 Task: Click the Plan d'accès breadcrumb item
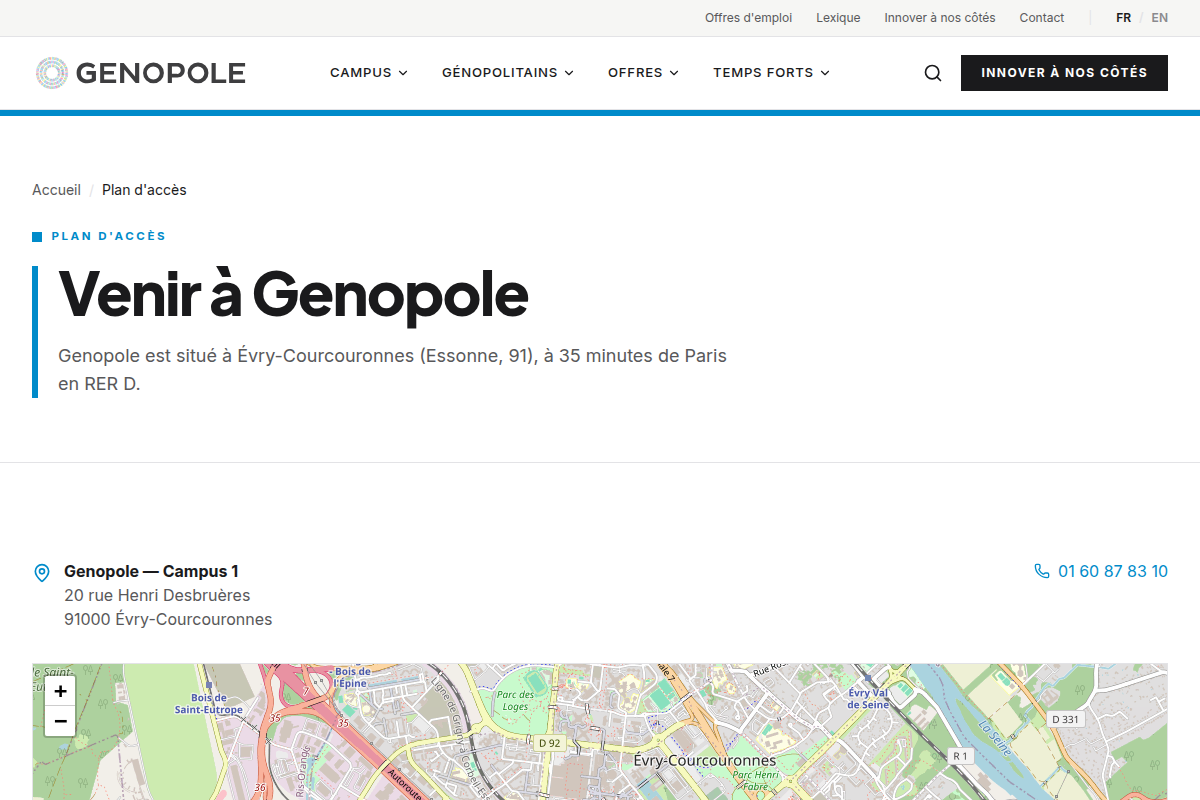pyautogui.click(x=144, y=190)
